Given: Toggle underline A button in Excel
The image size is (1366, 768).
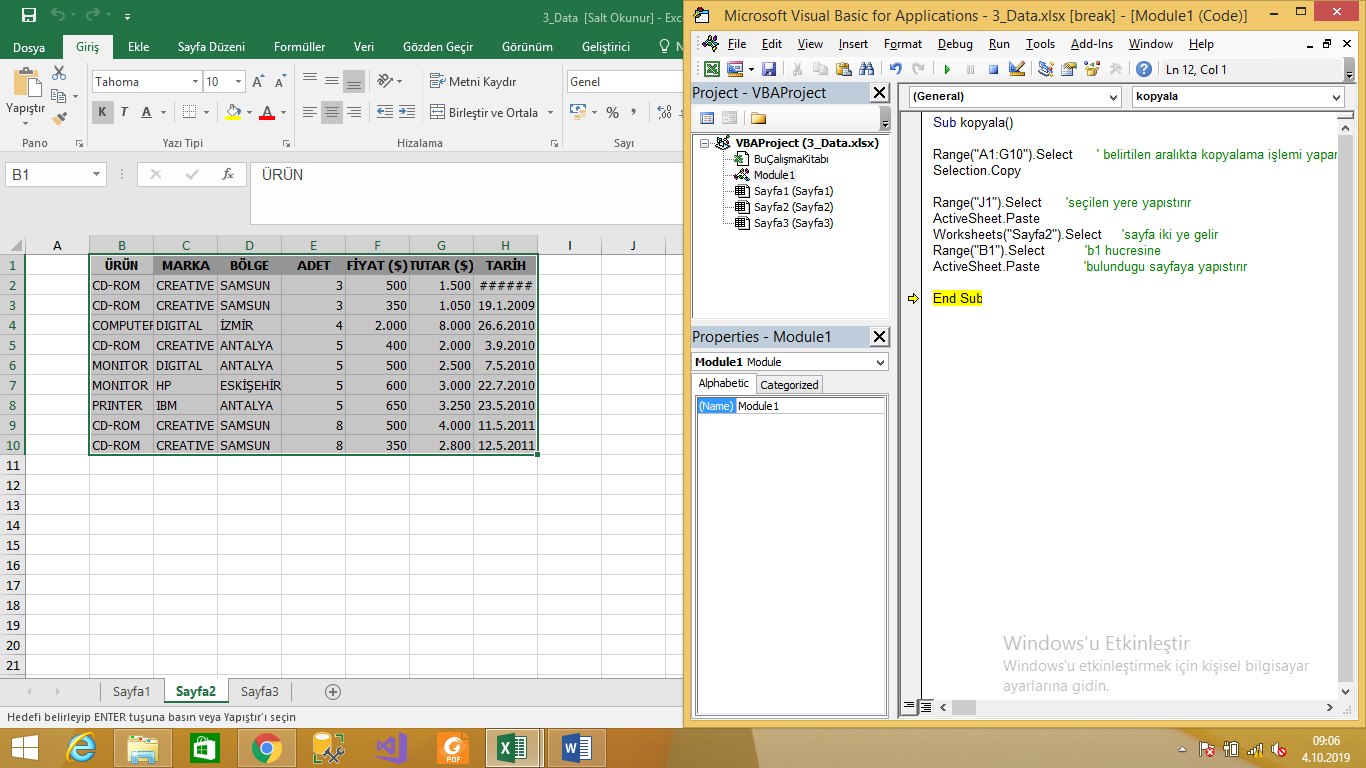Looking at the screenshot, I should pyautogui.click(x=147, y=112).
